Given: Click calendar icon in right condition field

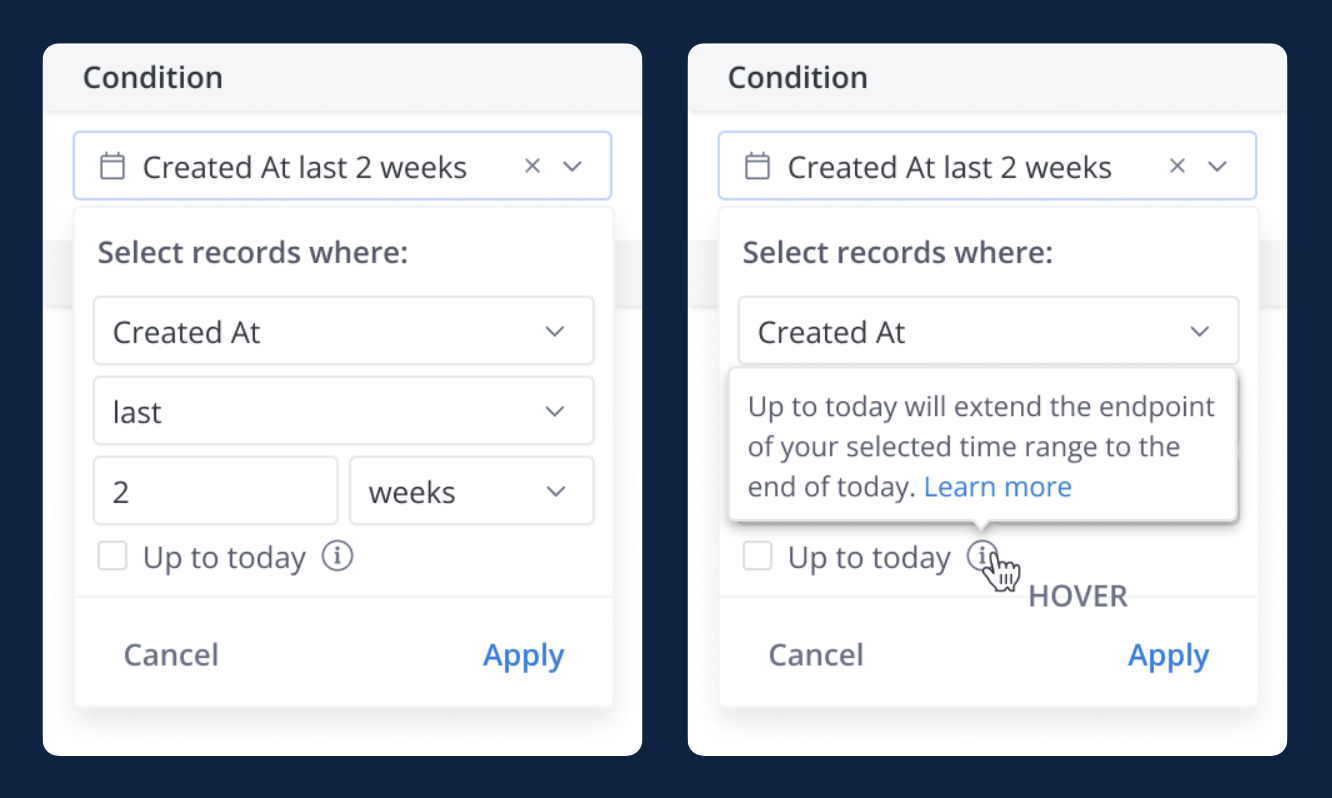Looking at the screenshot, I should click(x=758, y=167).
